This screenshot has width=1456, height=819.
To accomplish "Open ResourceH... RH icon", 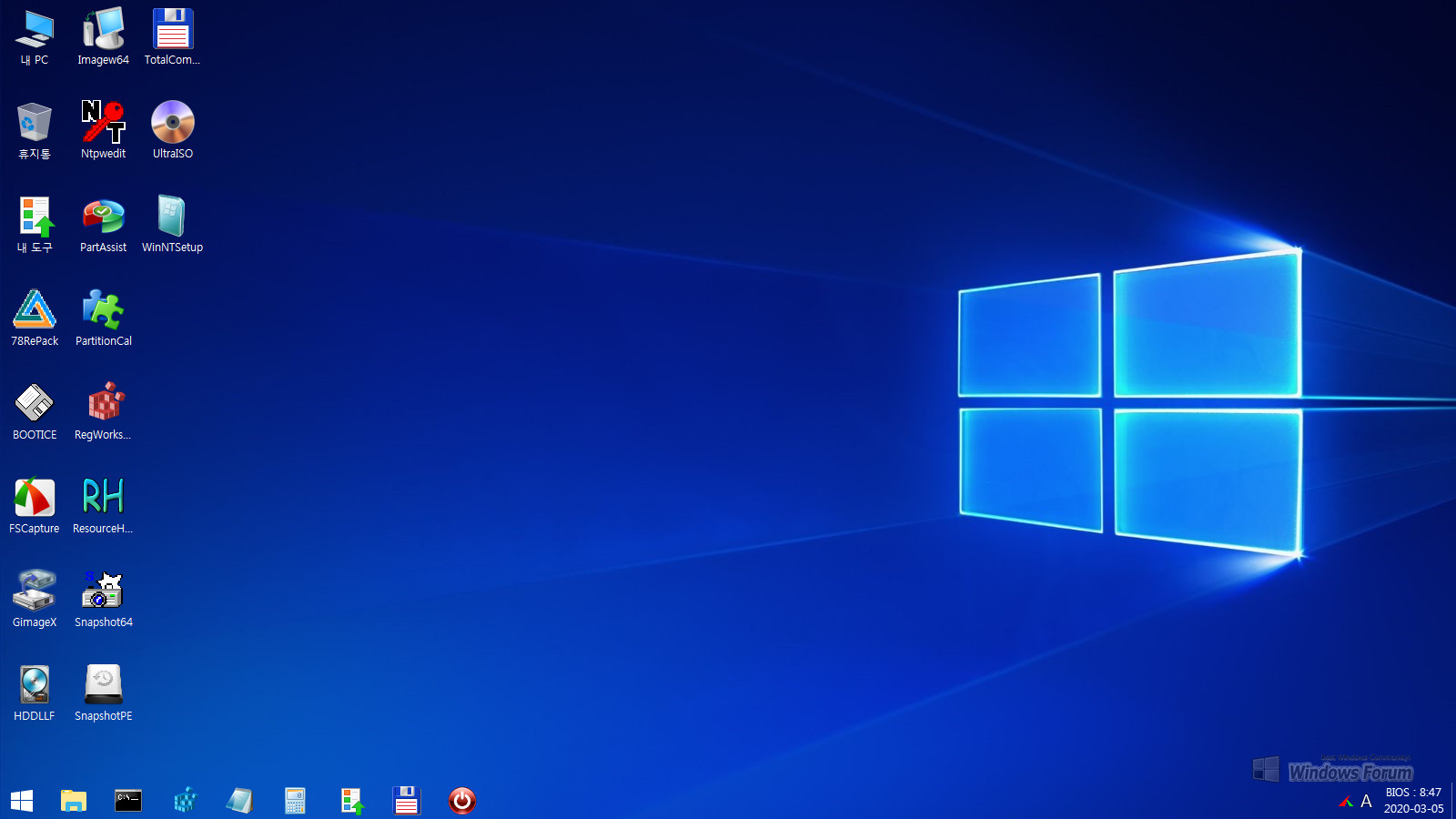I will 103,507.
